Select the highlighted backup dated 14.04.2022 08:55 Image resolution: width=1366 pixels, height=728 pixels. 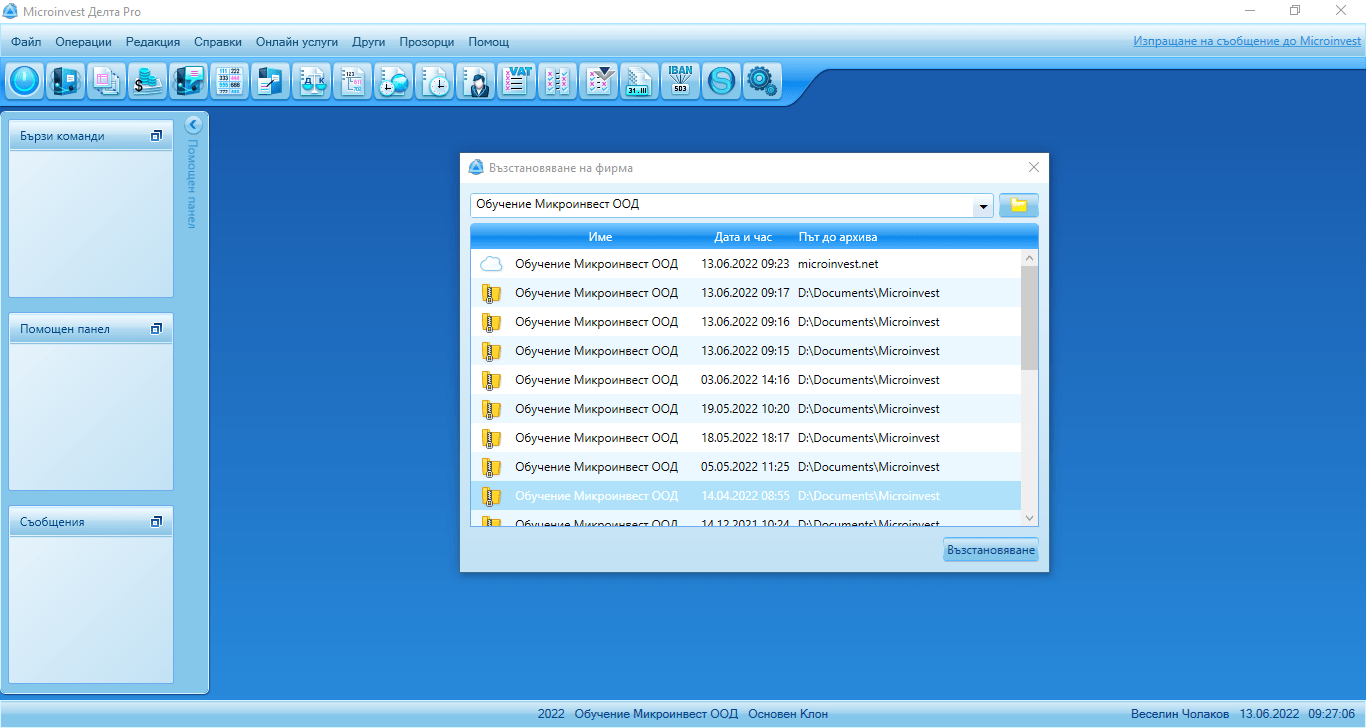(746, 496)
